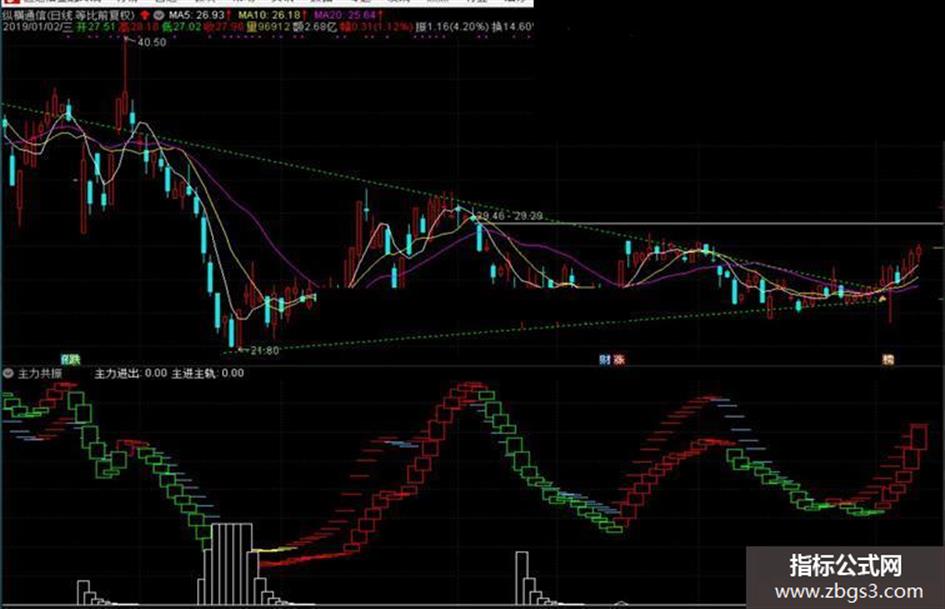Viewport: 945px width, 609px height.
Task: Select the 主力共振 indicator name
Action: tap(40, 373)
